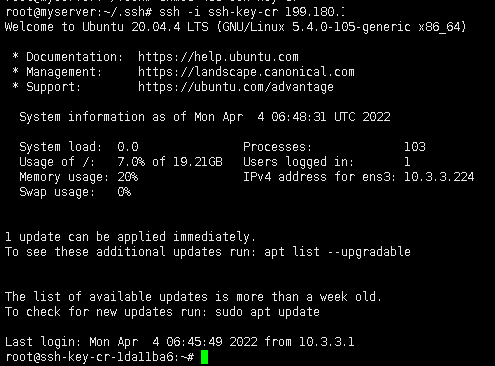Screen dimensions: 495x366
Task: Click the '1 update can be applied' message
Action: [x=130, y=237]
